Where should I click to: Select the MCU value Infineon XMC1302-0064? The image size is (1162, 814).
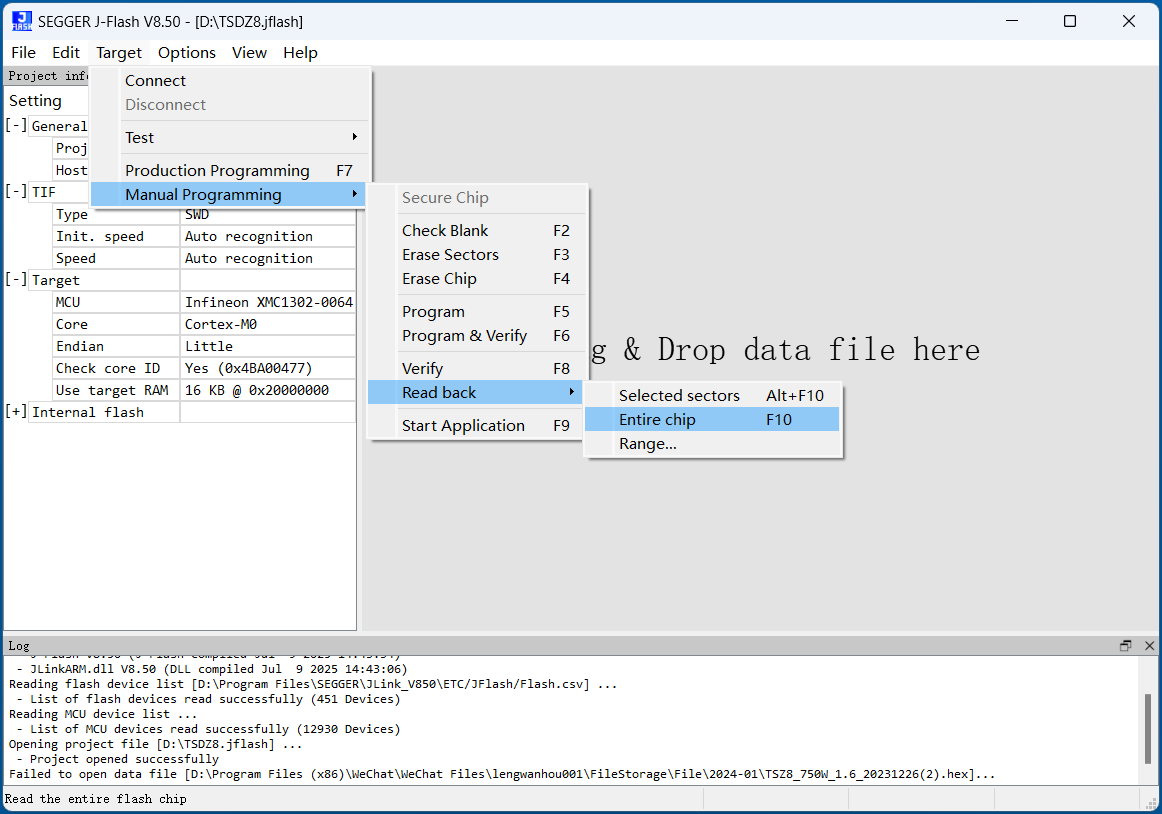268,302
